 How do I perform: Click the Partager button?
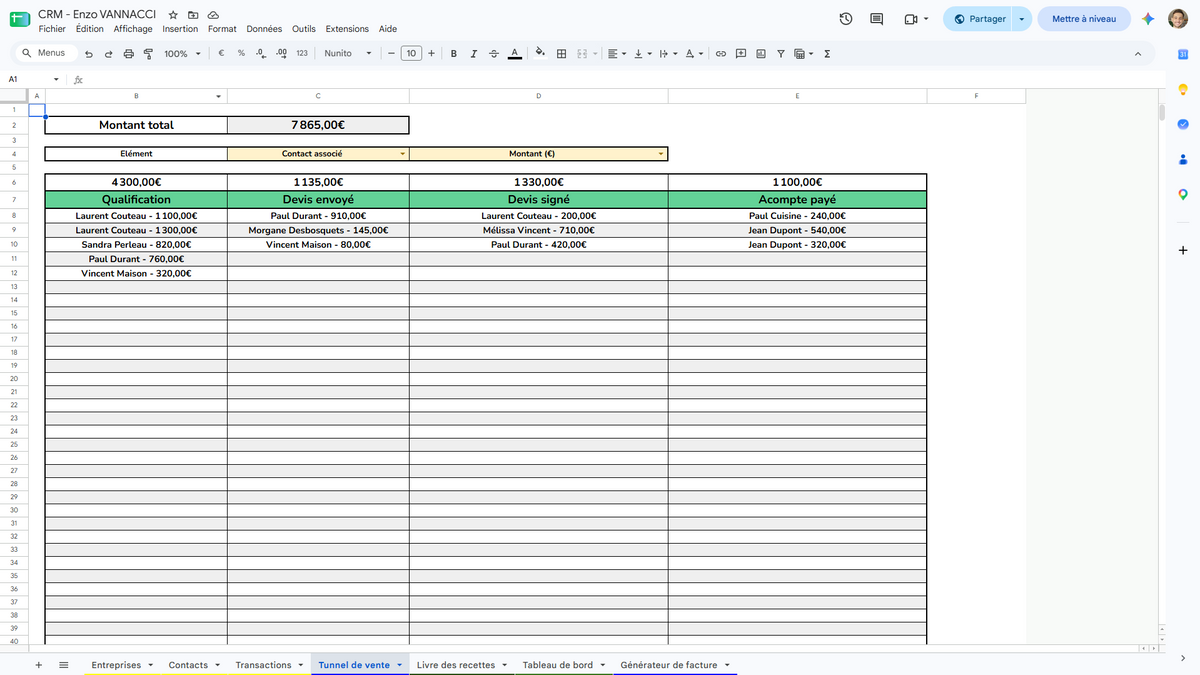(x=979, y=19)
